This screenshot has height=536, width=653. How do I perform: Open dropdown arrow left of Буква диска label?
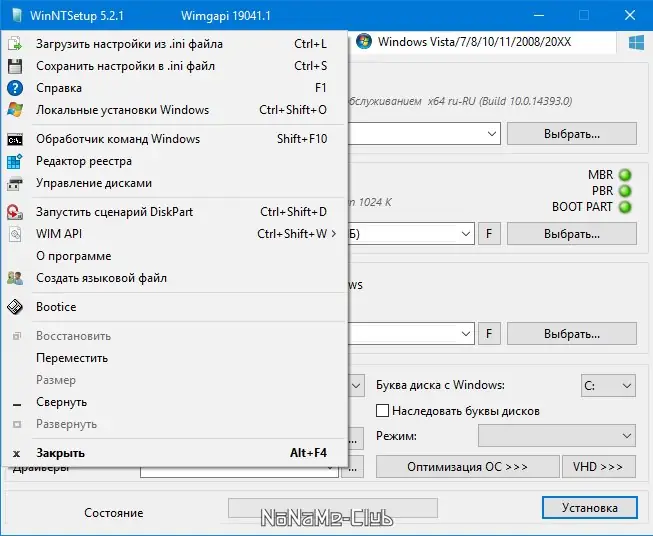point(356,386)
